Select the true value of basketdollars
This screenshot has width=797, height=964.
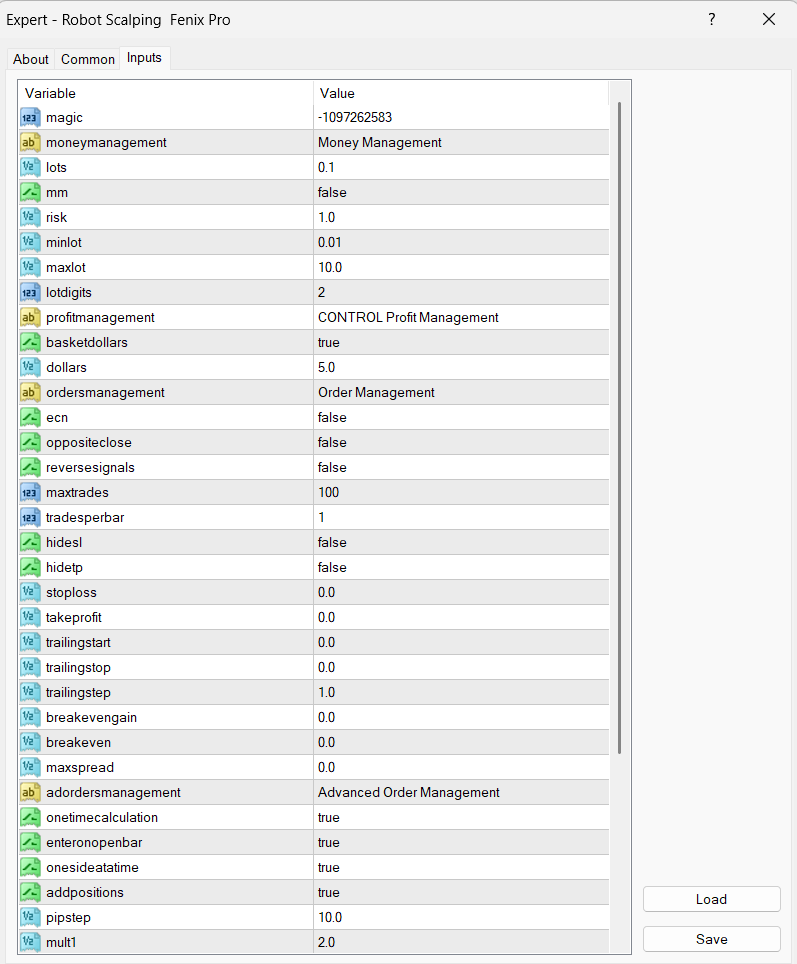328,342
